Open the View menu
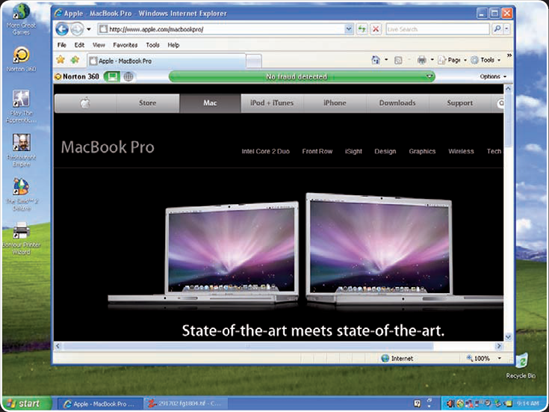This screenshot has width=549, height=412. tap(99, 45)
